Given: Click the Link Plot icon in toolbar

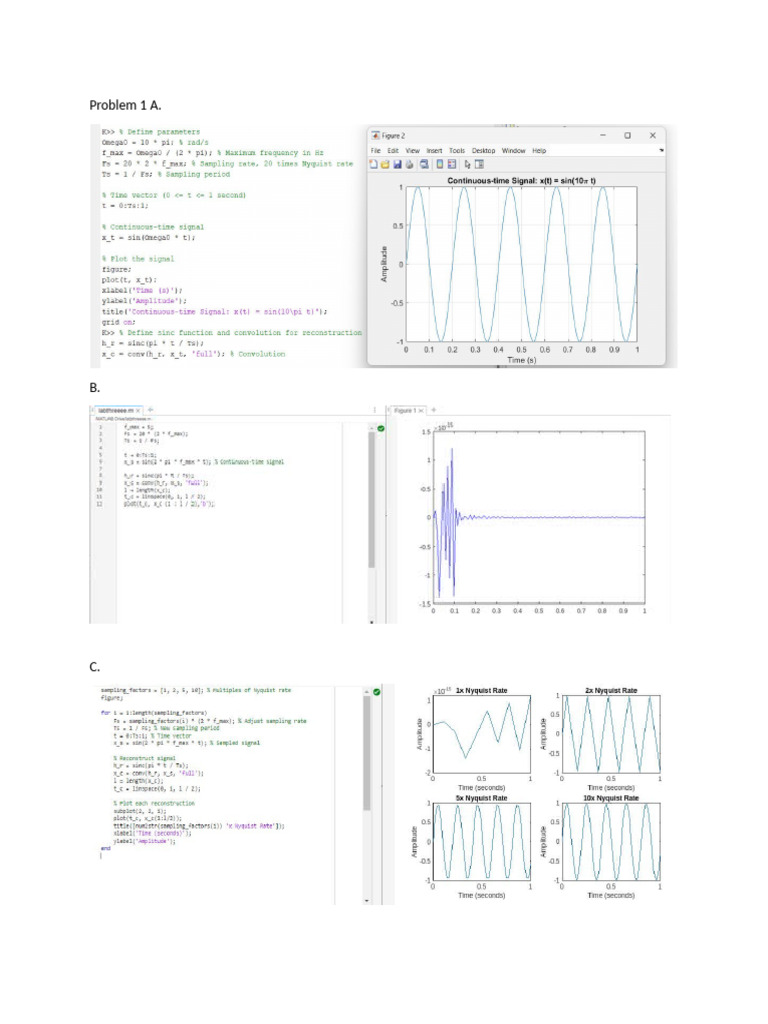Looking at the screenshot, I should click(424, 164).
